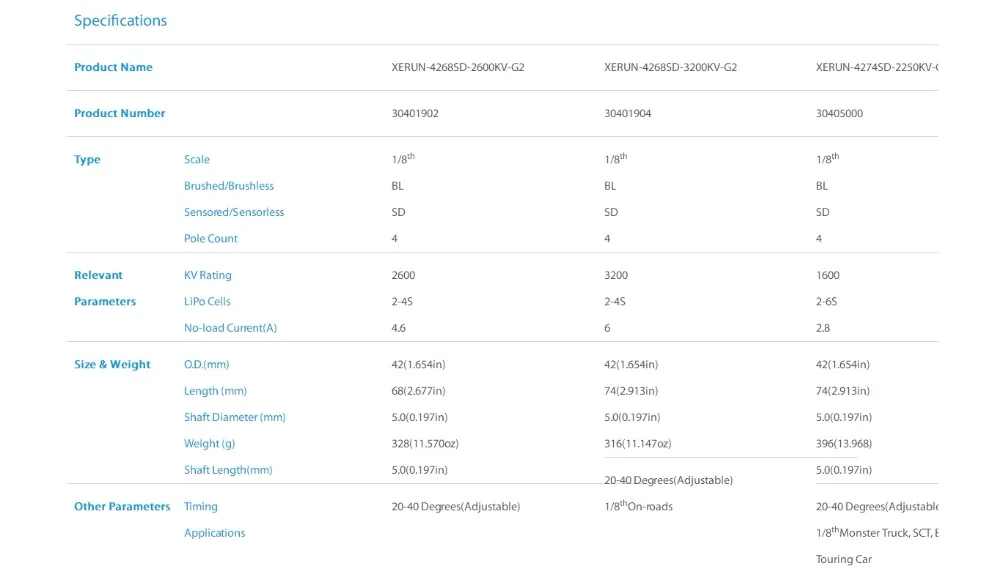Click the Specifications heading

(x=121, y=20)
